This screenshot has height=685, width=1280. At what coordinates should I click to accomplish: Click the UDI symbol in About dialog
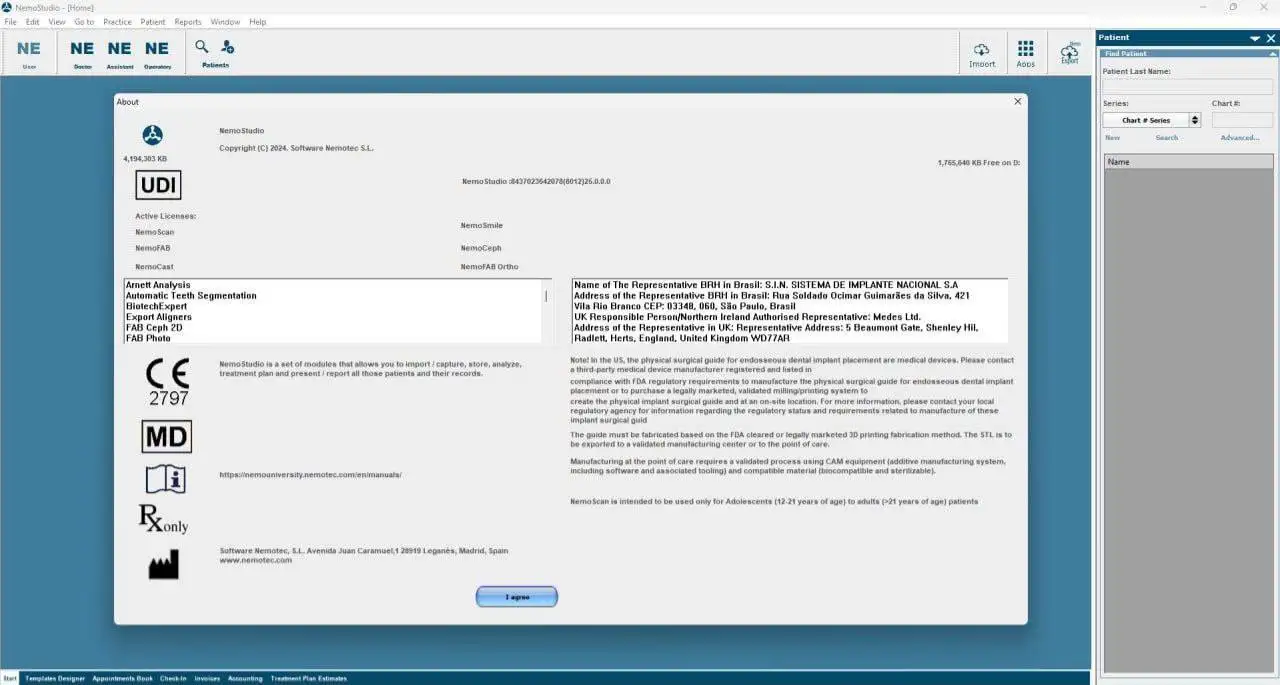159,185
